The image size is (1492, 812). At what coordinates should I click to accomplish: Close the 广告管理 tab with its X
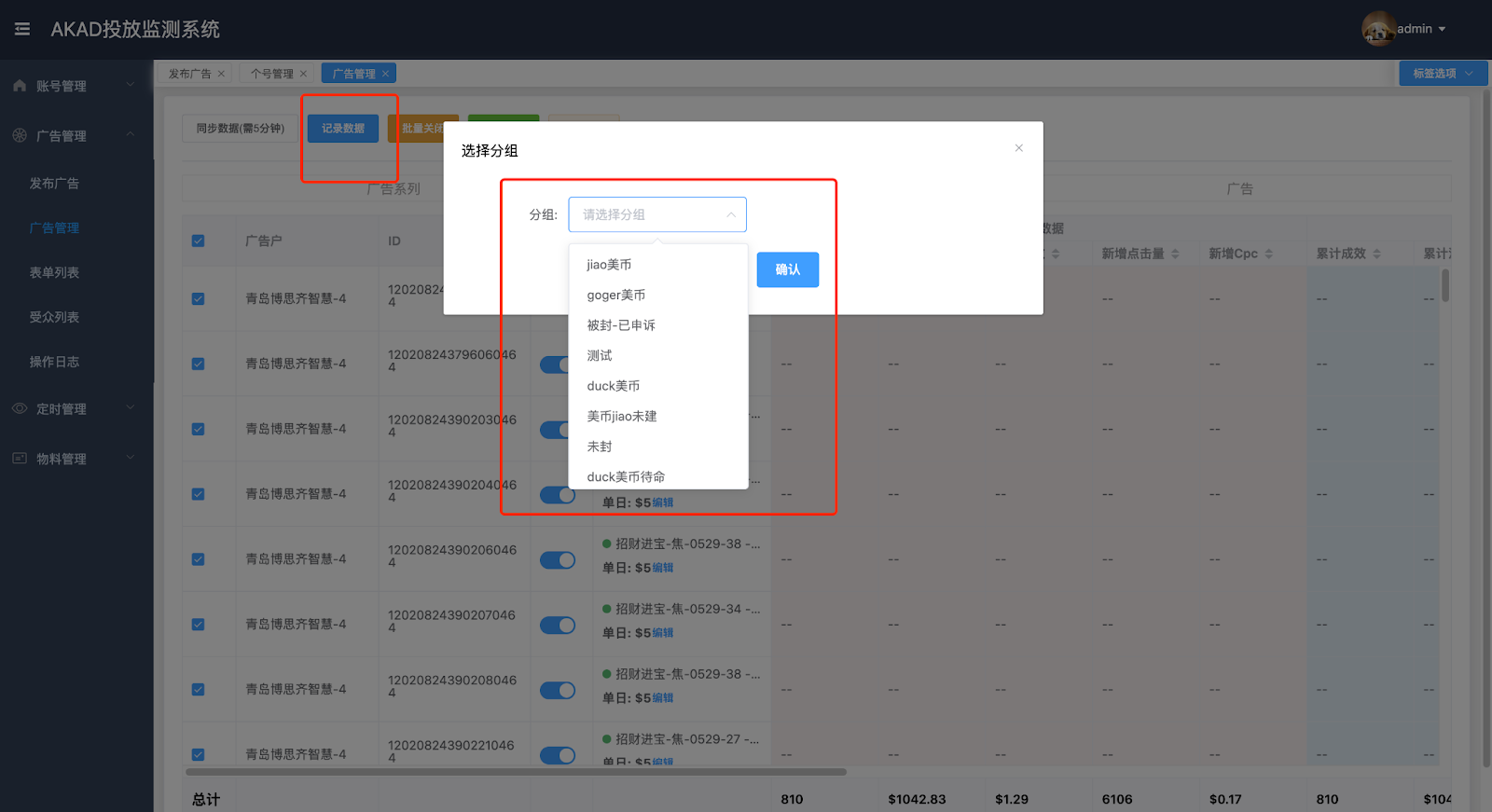coord(385,74)
